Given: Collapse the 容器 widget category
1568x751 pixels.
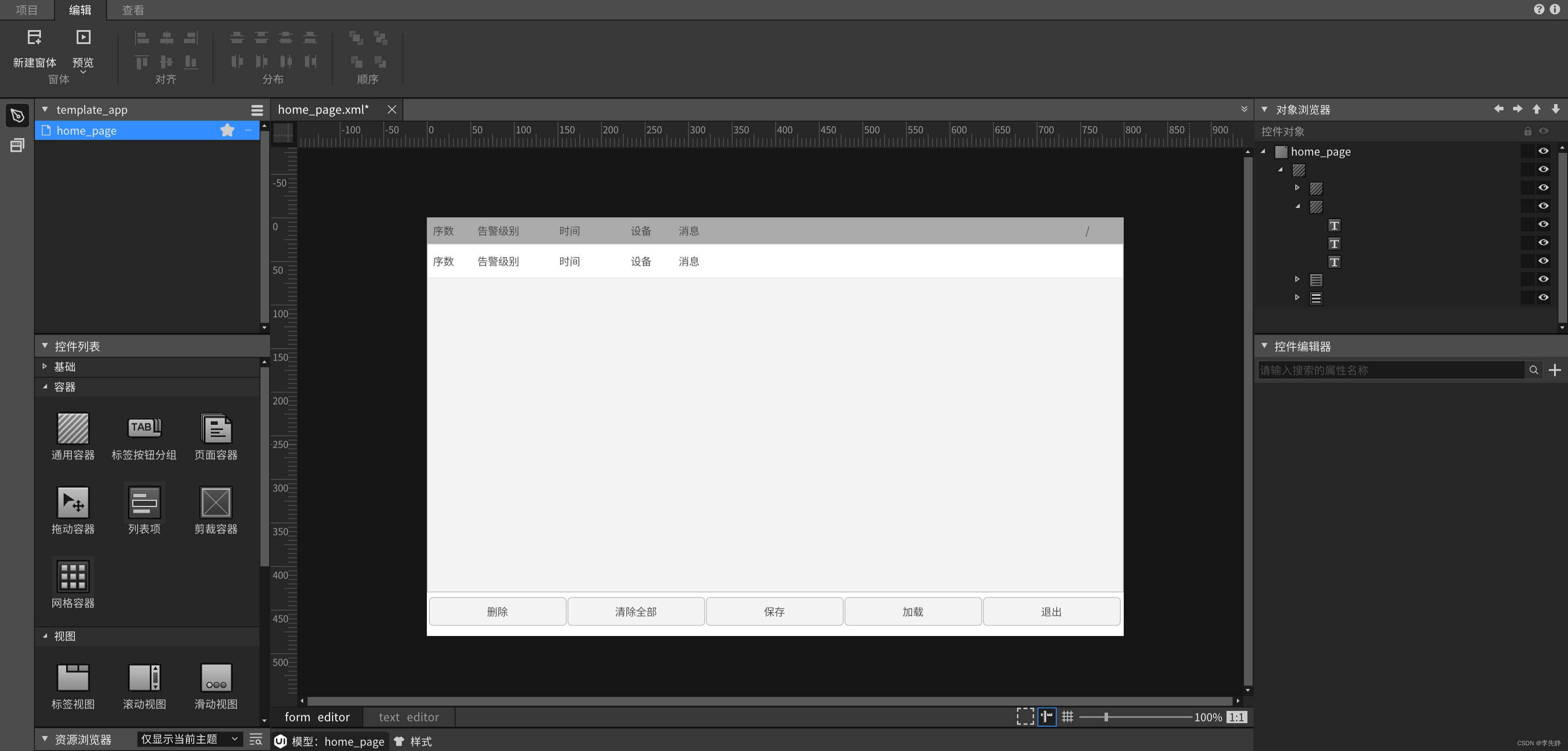Looking at the screenshot, I should (x=44, y=386).
